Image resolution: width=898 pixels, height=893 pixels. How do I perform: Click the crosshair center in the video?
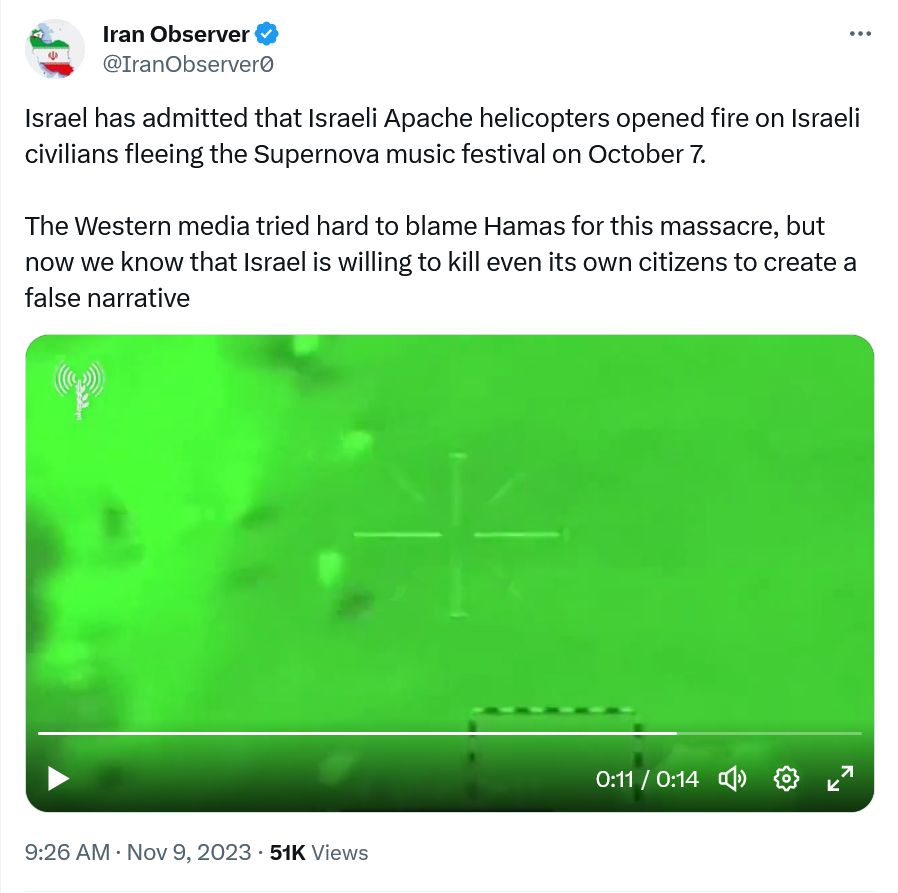[458, 534]
